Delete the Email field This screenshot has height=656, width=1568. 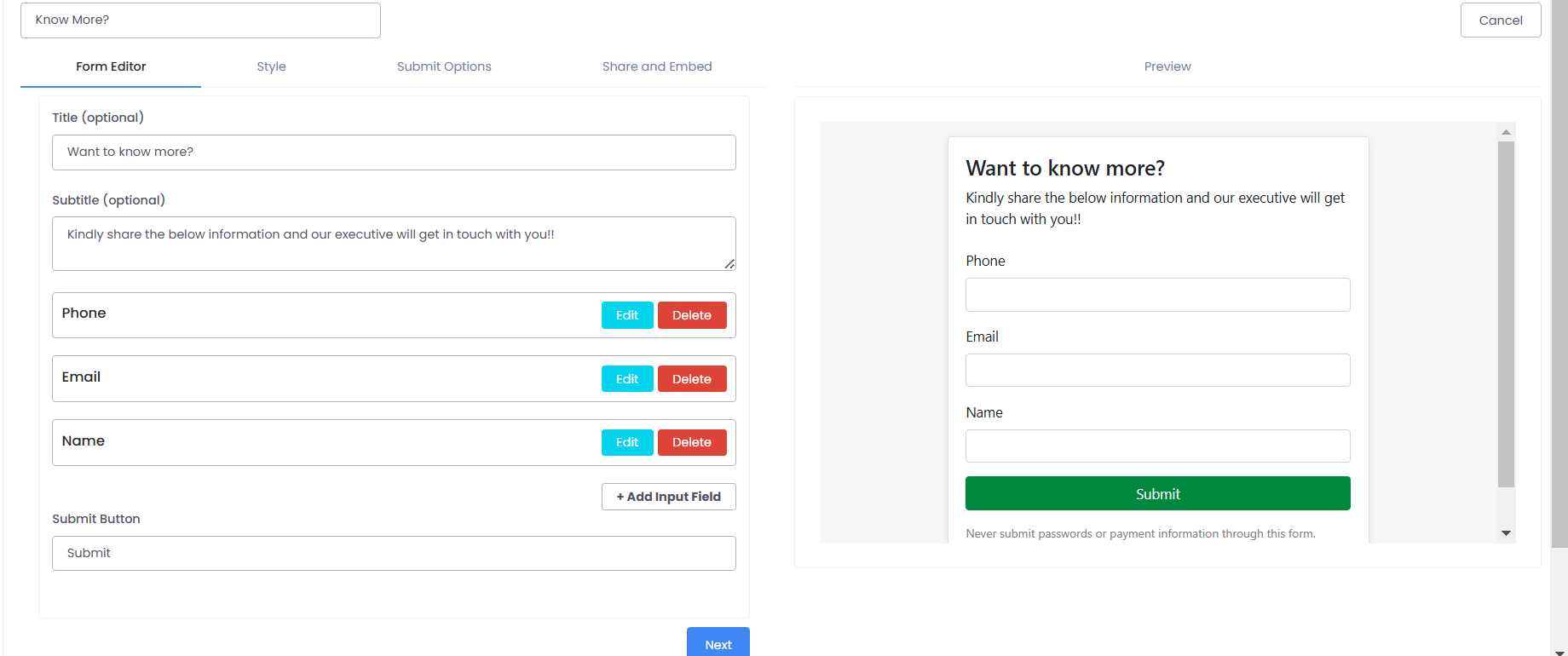tap(692, 379)
